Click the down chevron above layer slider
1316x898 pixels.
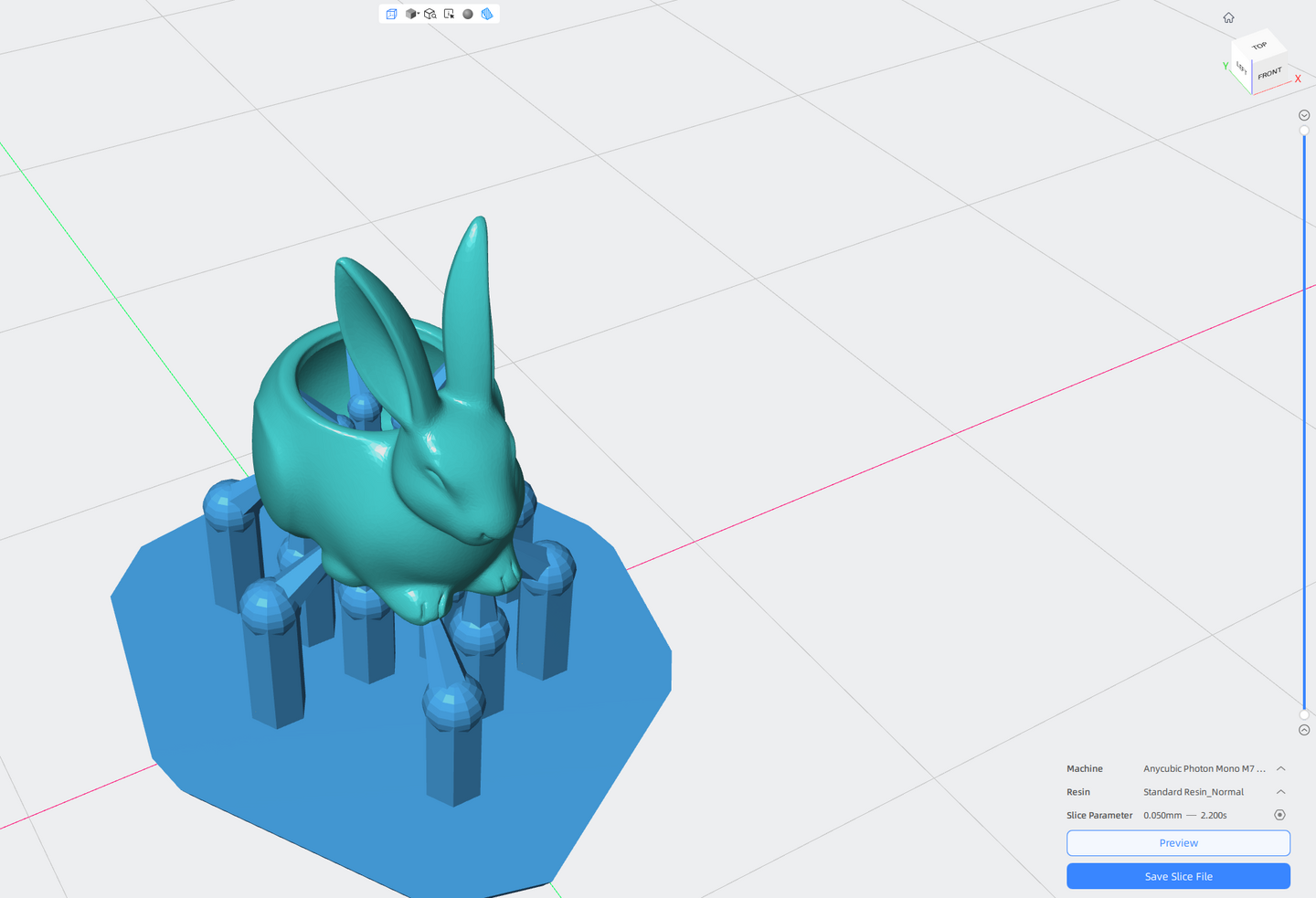point(1304,115)
